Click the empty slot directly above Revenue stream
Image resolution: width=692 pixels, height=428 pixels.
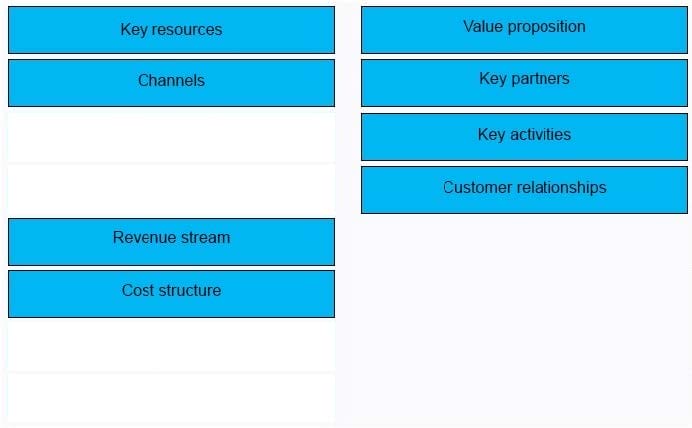(171, 190)
